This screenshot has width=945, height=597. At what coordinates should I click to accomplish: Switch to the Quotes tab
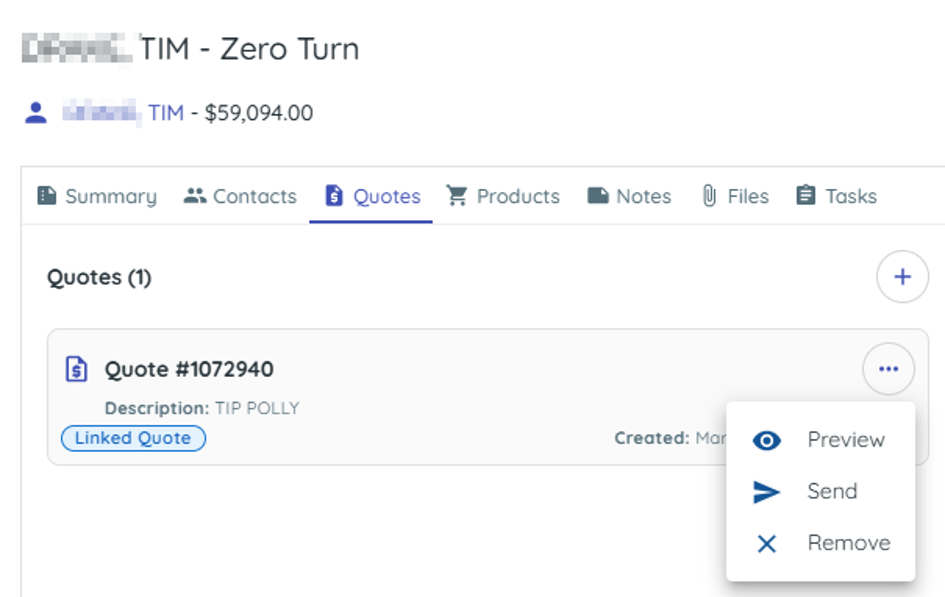[371, 196]
